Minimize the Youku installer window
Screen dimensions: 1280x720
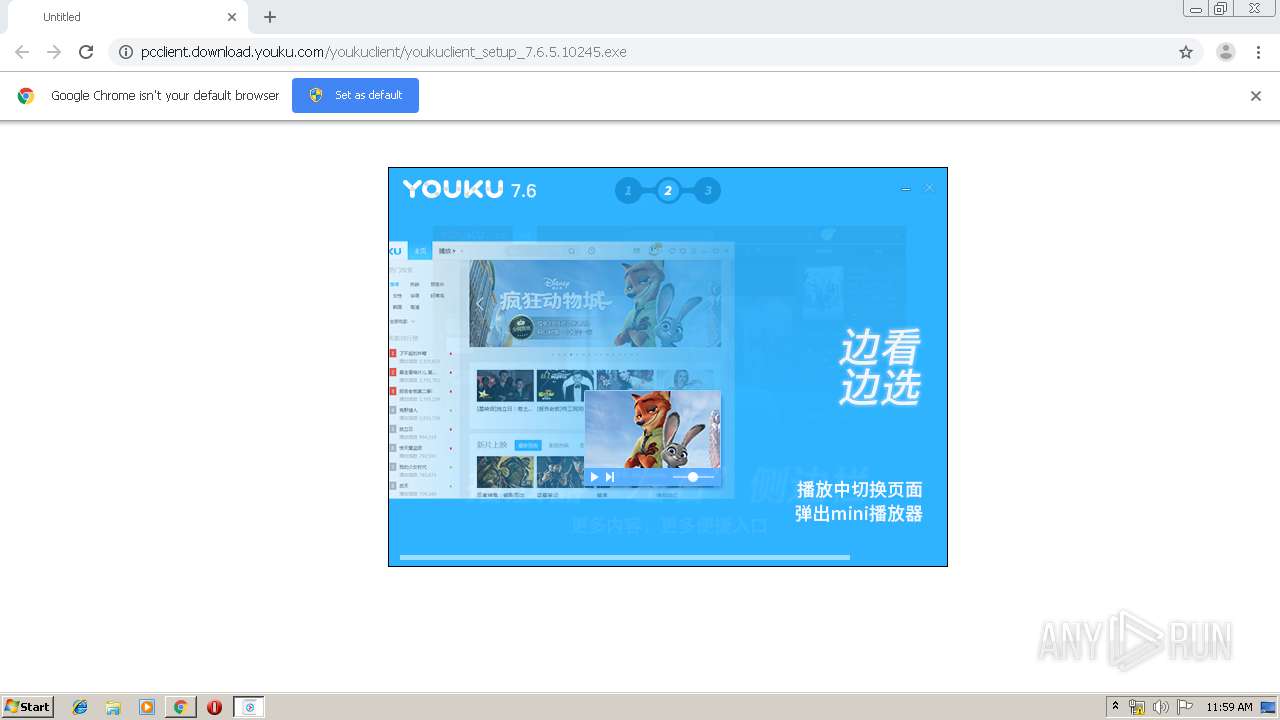906,188
